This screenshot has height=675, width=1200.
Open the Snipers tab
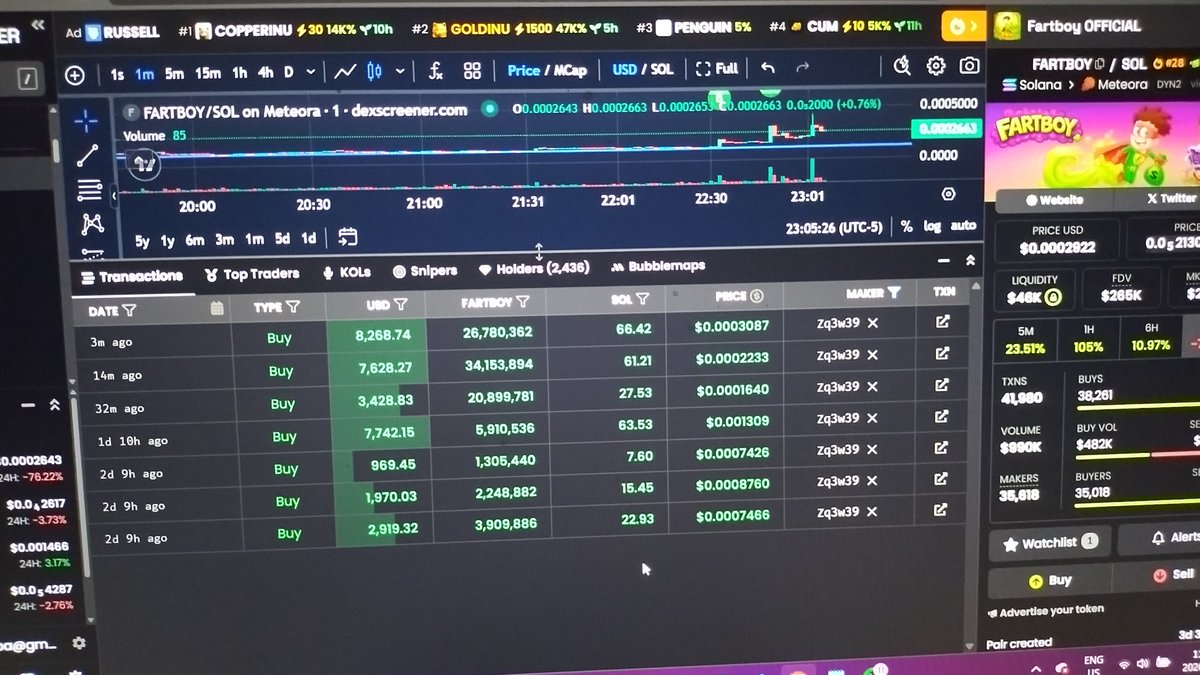coord(425,271)
